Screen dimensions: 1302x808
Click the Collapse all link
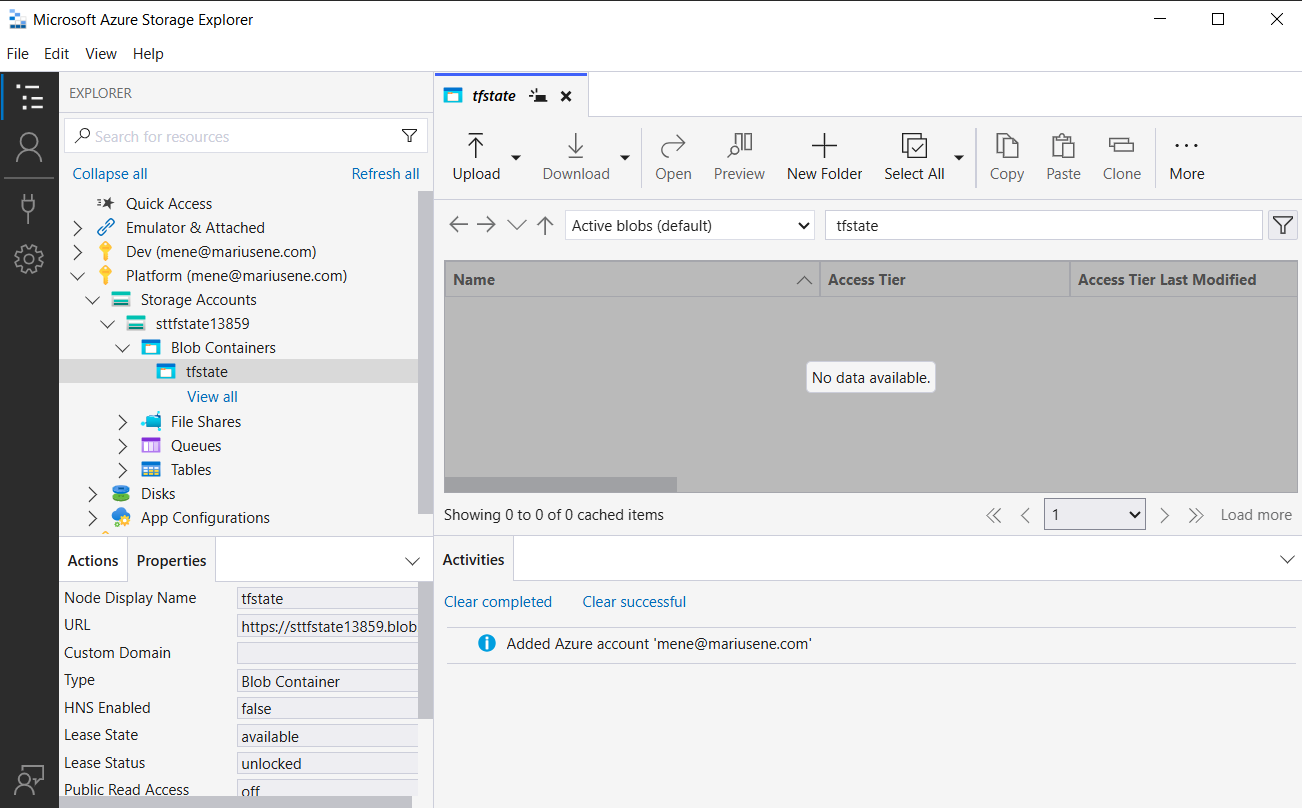[x=110, y=174]
